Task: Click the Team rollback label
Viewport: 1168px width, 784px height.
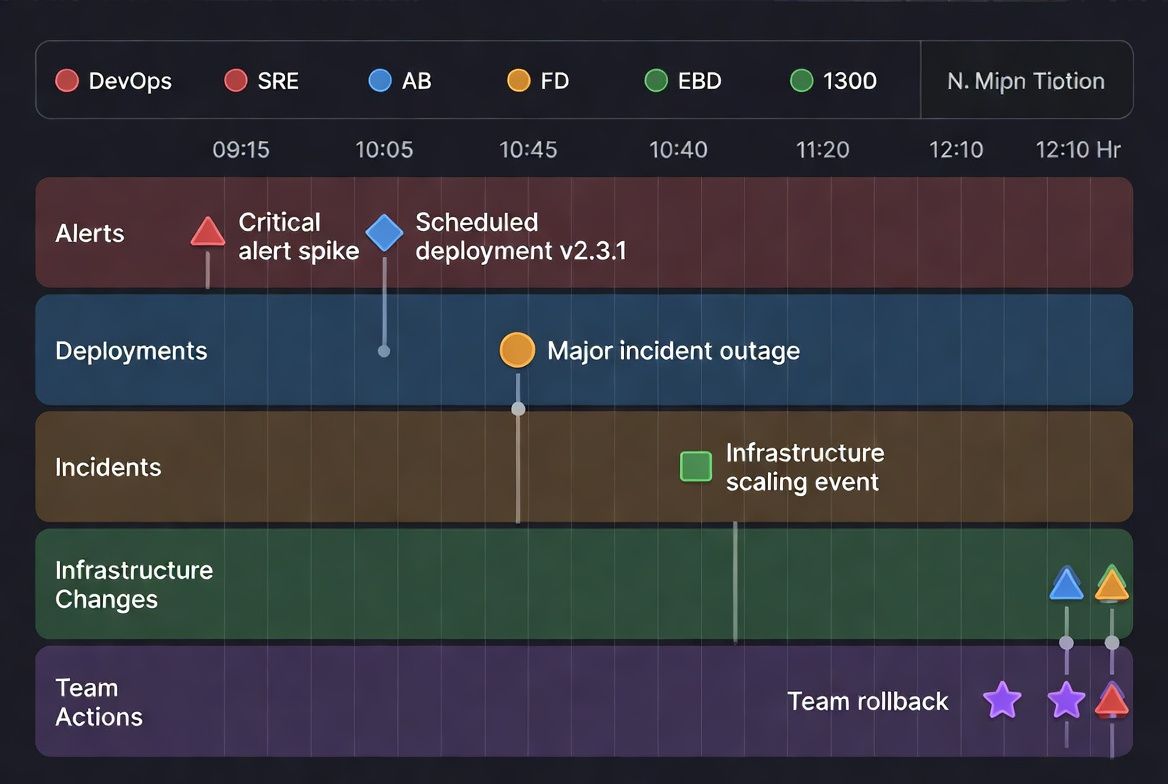Action: coord(868,701)
